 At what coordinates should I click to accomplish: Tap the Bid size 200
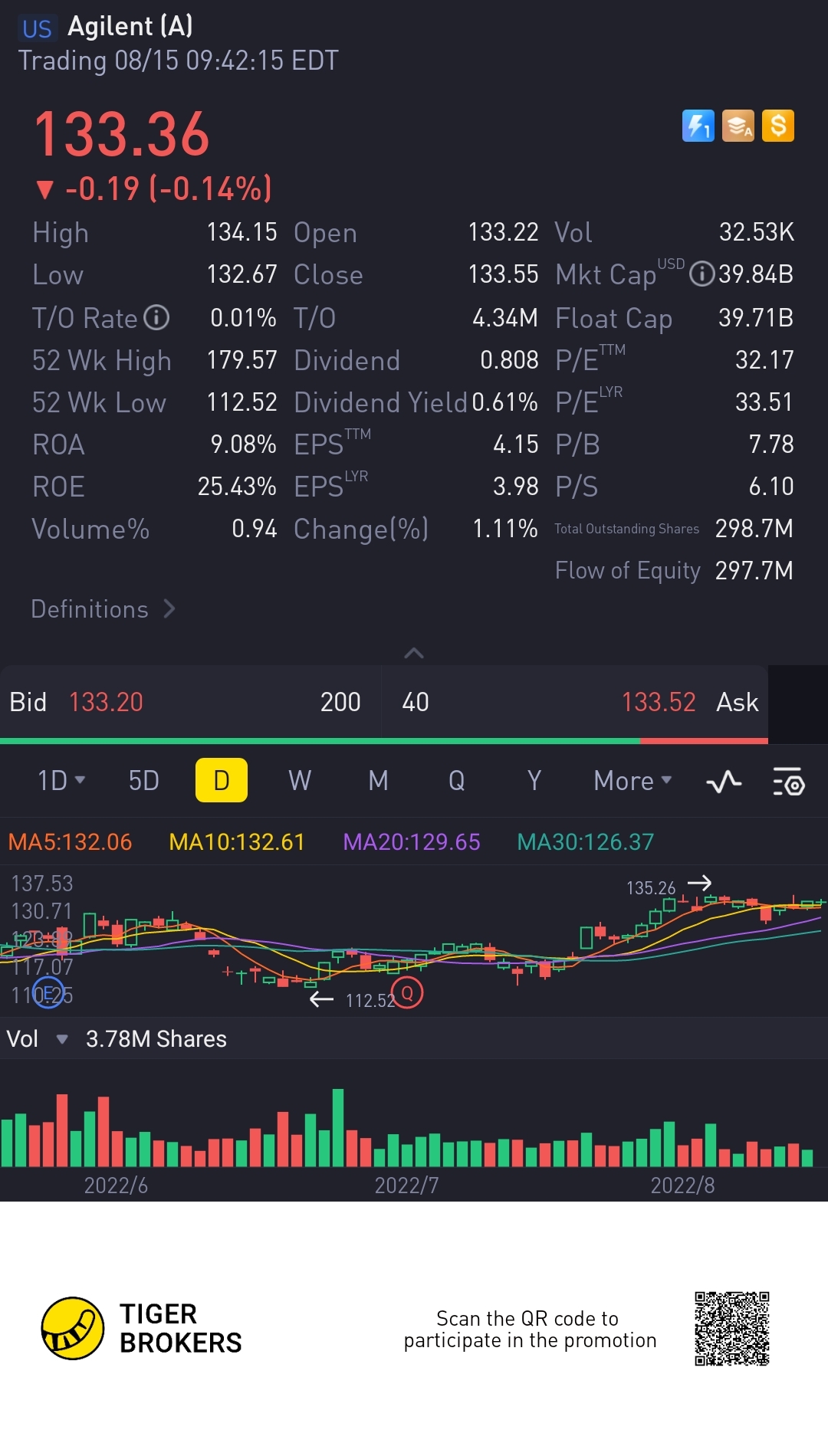pos(340,702)
